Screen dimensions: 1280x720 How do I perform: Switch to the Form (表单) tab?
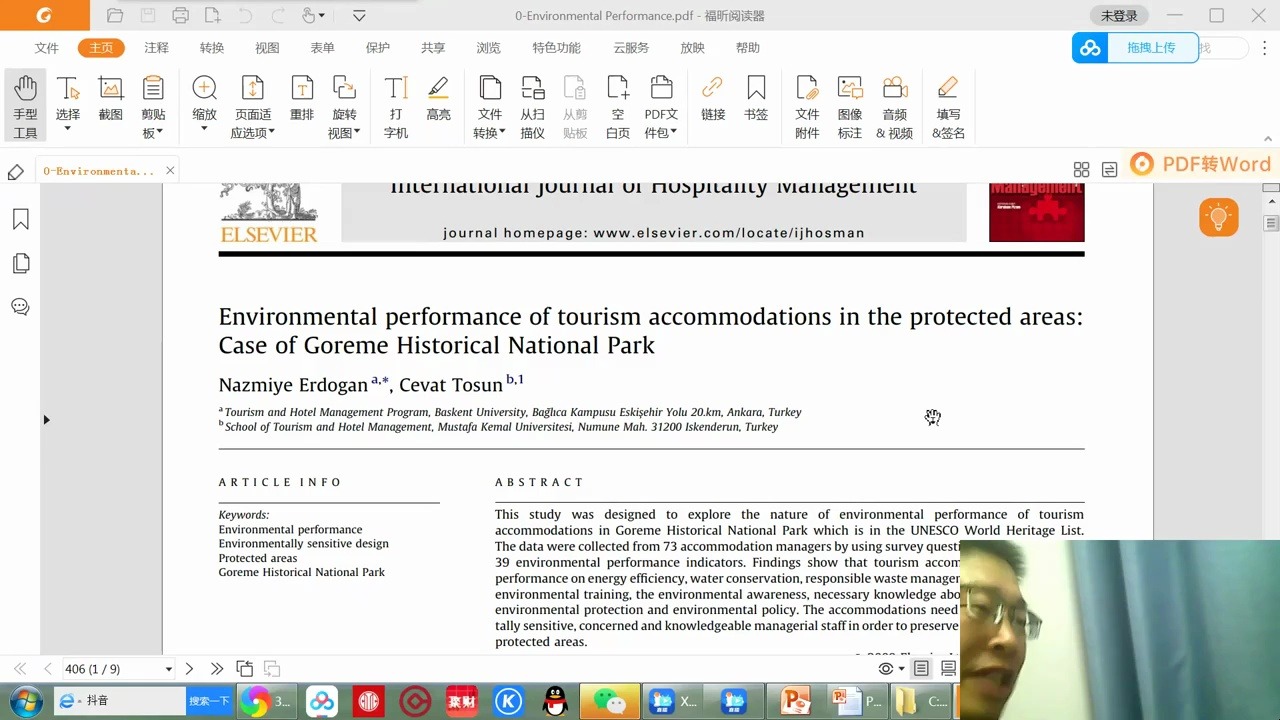click(x=322, y=48)
